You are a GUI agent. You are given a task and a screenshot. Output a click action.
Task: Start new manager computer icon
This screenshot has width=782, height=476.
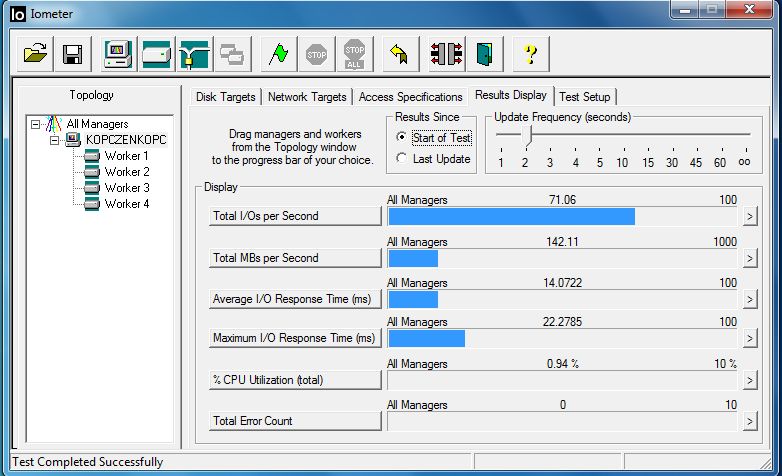point(118,53)
